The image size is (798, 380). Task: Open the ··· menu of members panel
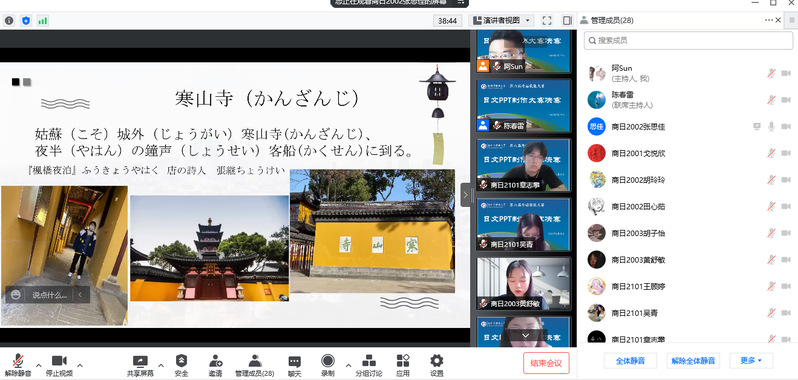768,20
